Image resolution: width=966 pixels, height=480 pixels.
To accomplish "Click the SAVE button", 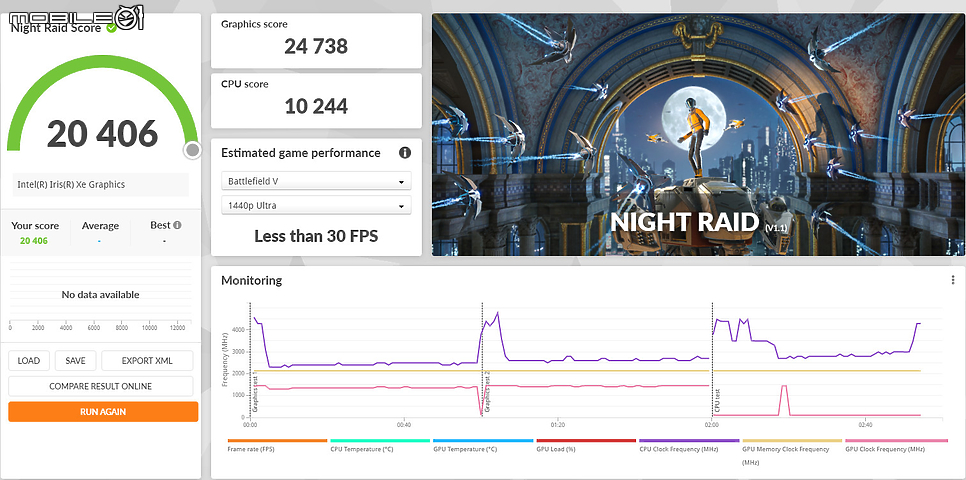I will point(75,361).
